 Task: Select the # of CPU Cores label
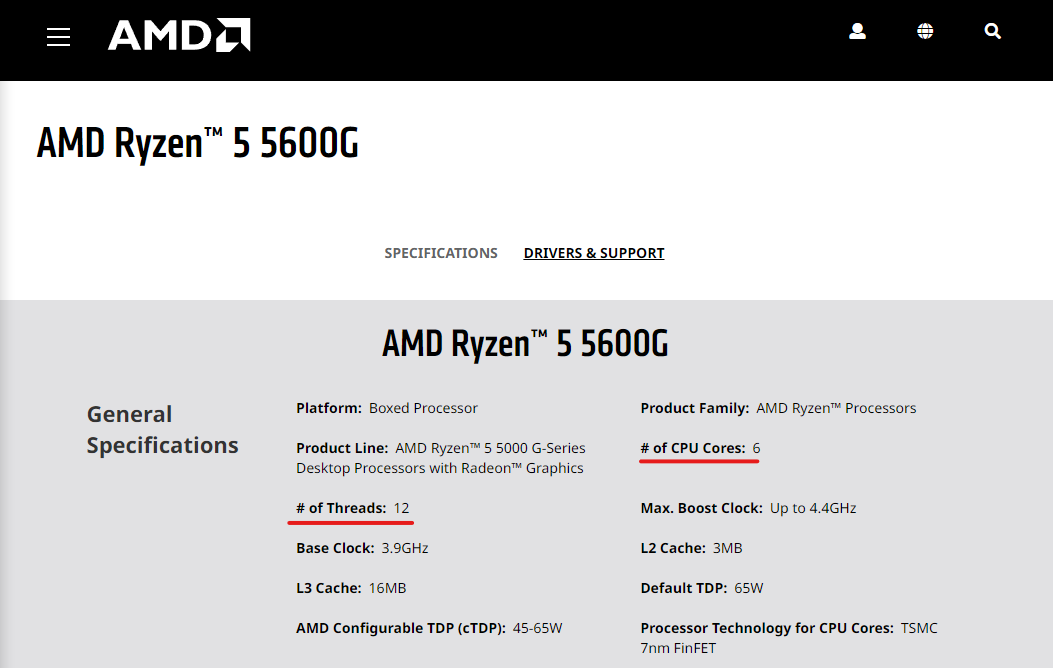[692, 448]
